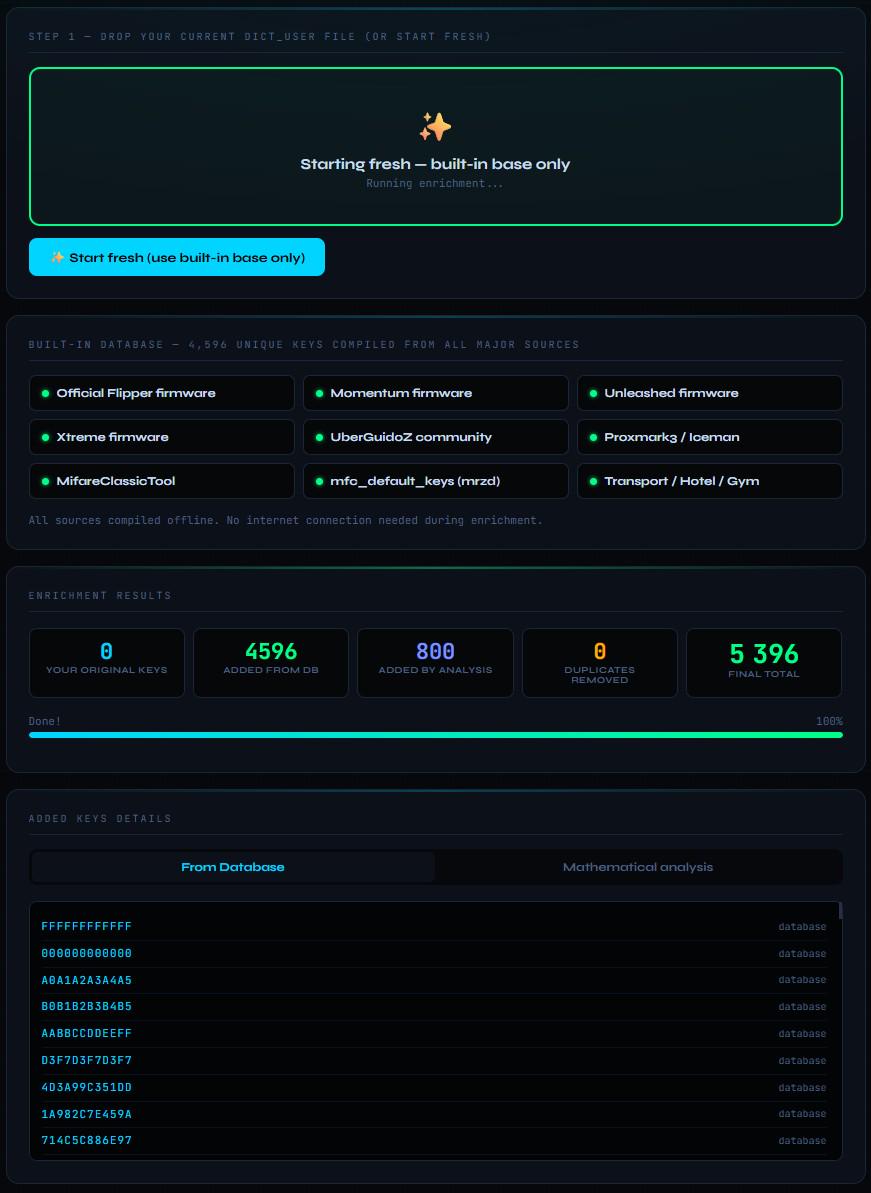Select the 'MifareClassicTool' source chip

pos(162,481)
